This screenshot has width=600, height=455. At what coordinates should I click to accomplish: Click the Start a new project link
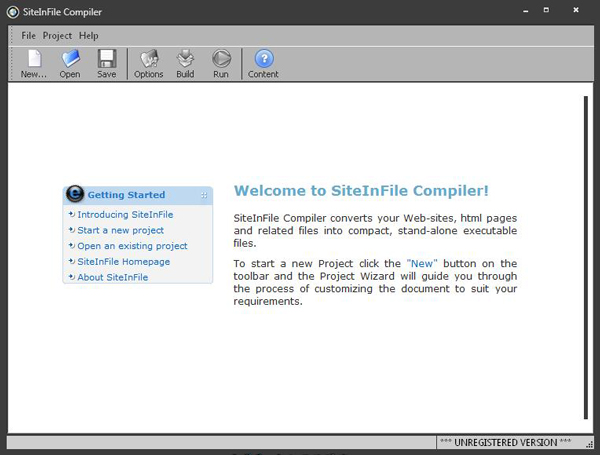click(x=121, y=230)
